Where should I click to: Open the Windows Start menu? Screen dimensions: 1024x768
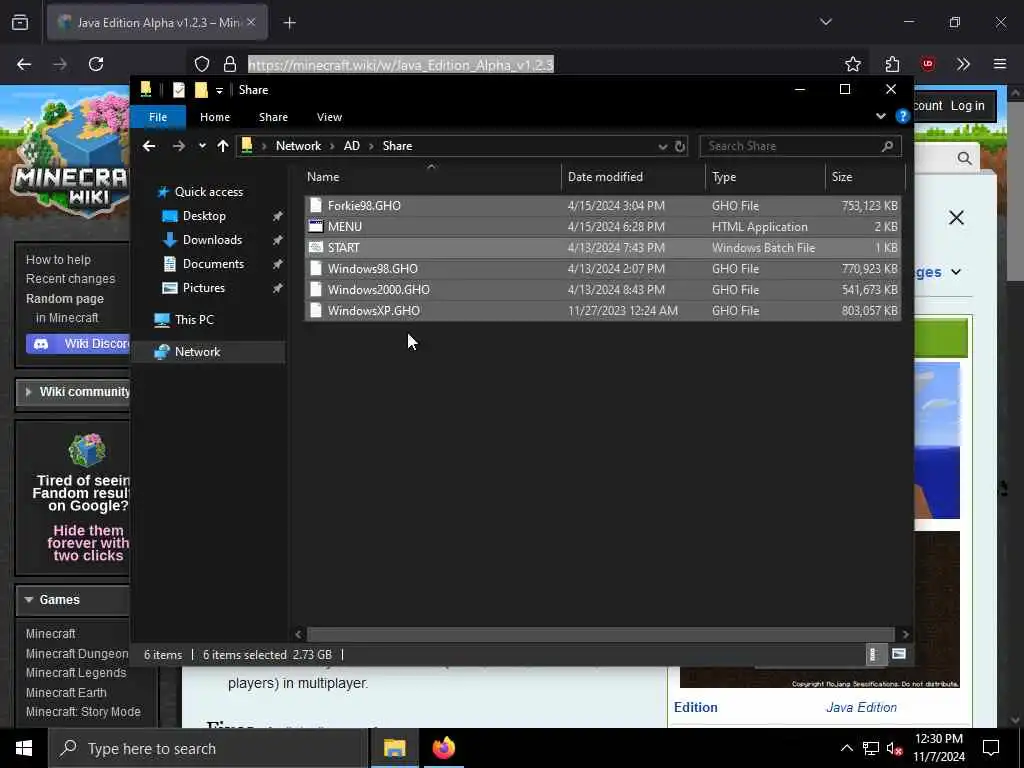click(x=24, y=748)
